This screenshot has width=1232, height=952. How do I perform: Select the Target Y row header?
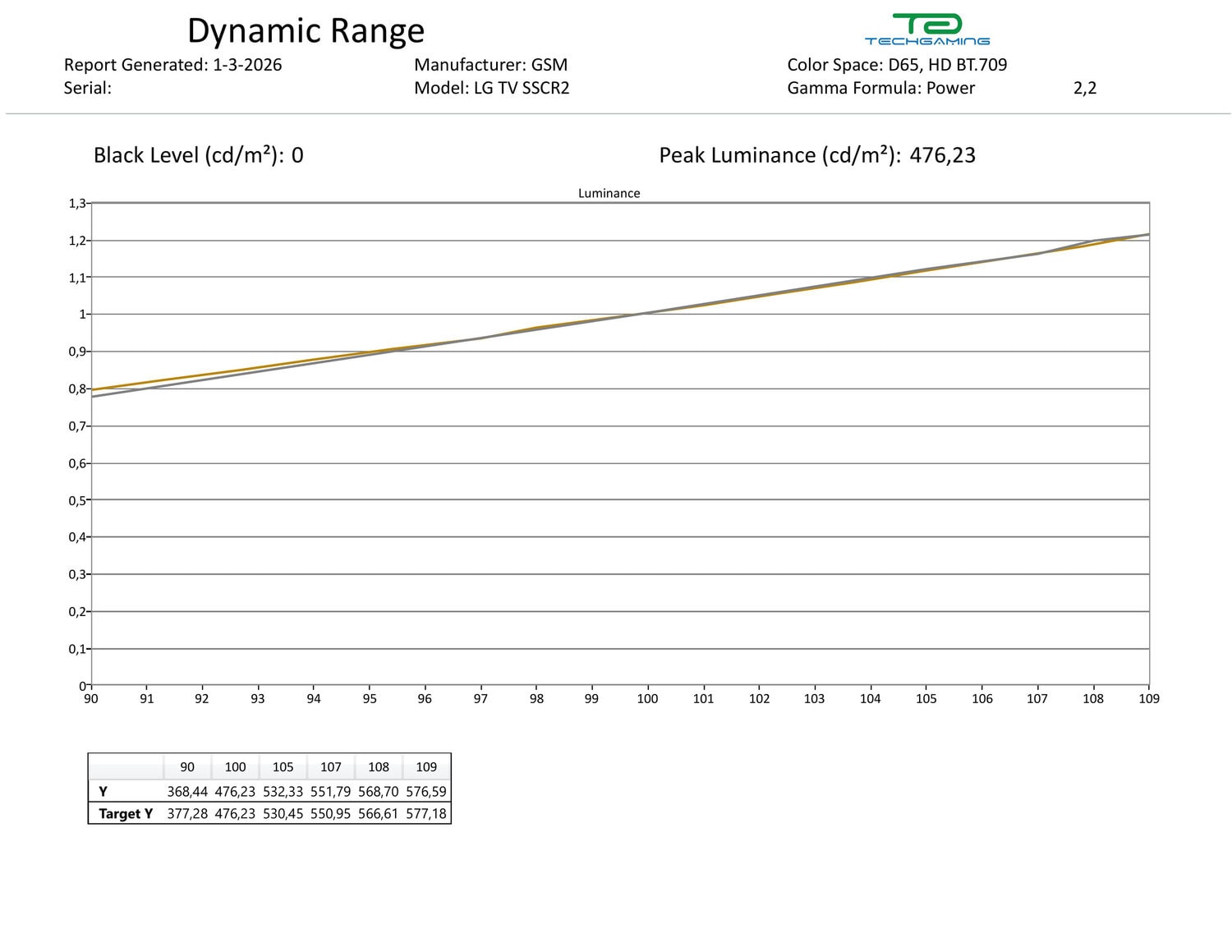click(x=126, y=814)
